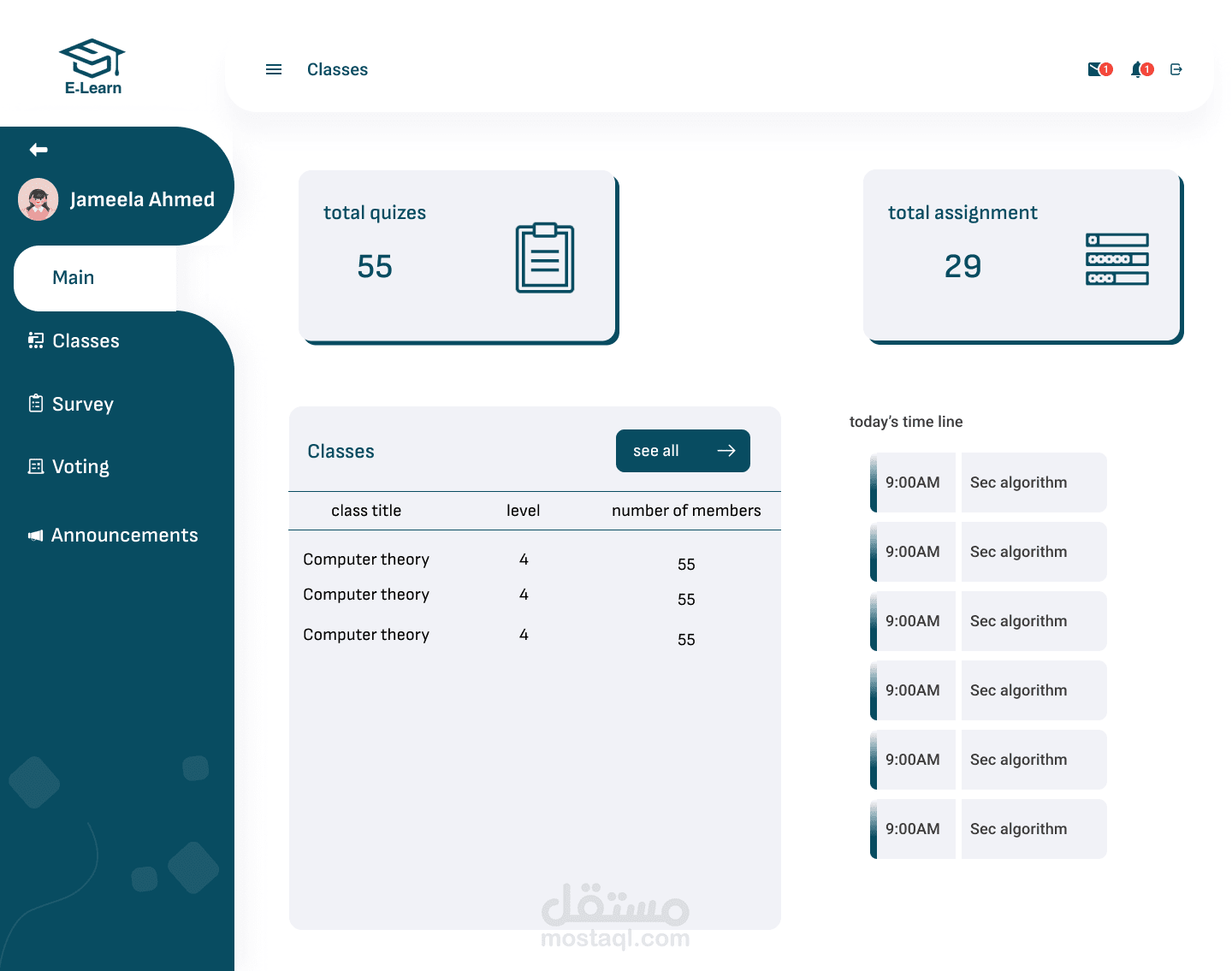This screenshot has width=1232, height=971.
Task: Select the Main menu item
Action: tap(95, 278)
